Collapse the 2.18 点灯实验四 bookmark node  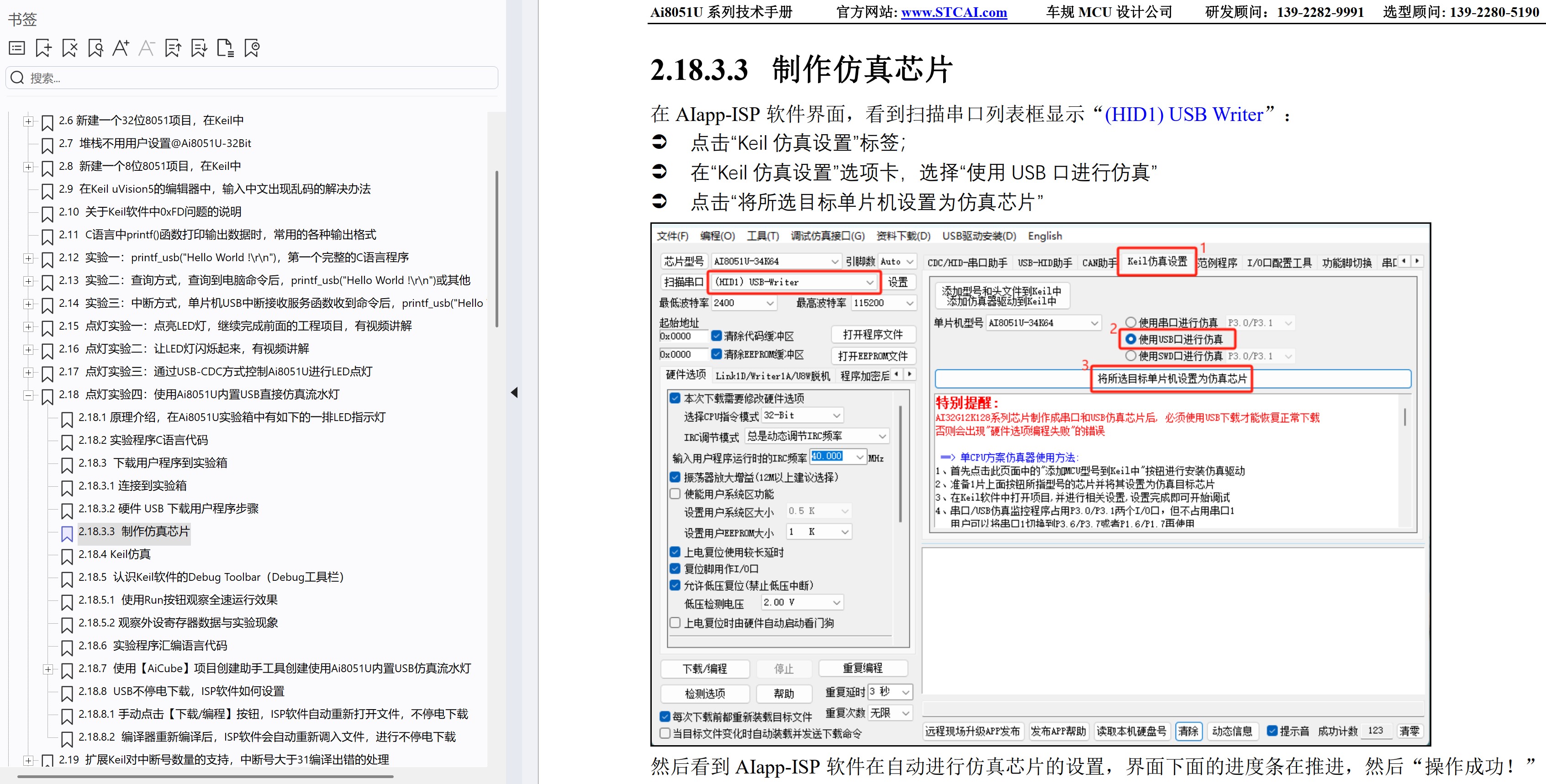click(28, 395)
